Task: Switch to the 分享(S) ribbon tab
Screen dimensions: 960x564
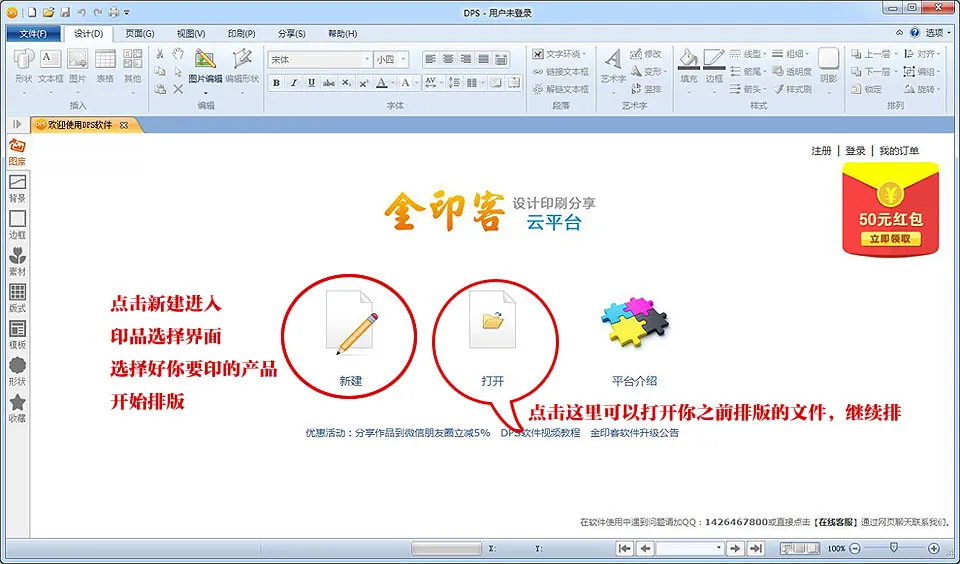Action: tap(291, 34)
